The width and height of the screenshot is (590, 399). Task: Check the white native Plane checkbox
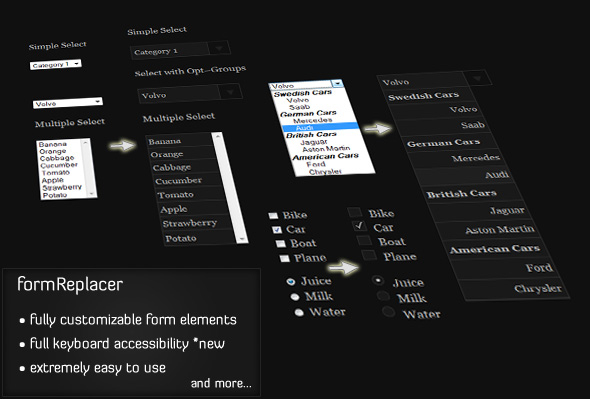pyautogui.click(x=284, y=258)
